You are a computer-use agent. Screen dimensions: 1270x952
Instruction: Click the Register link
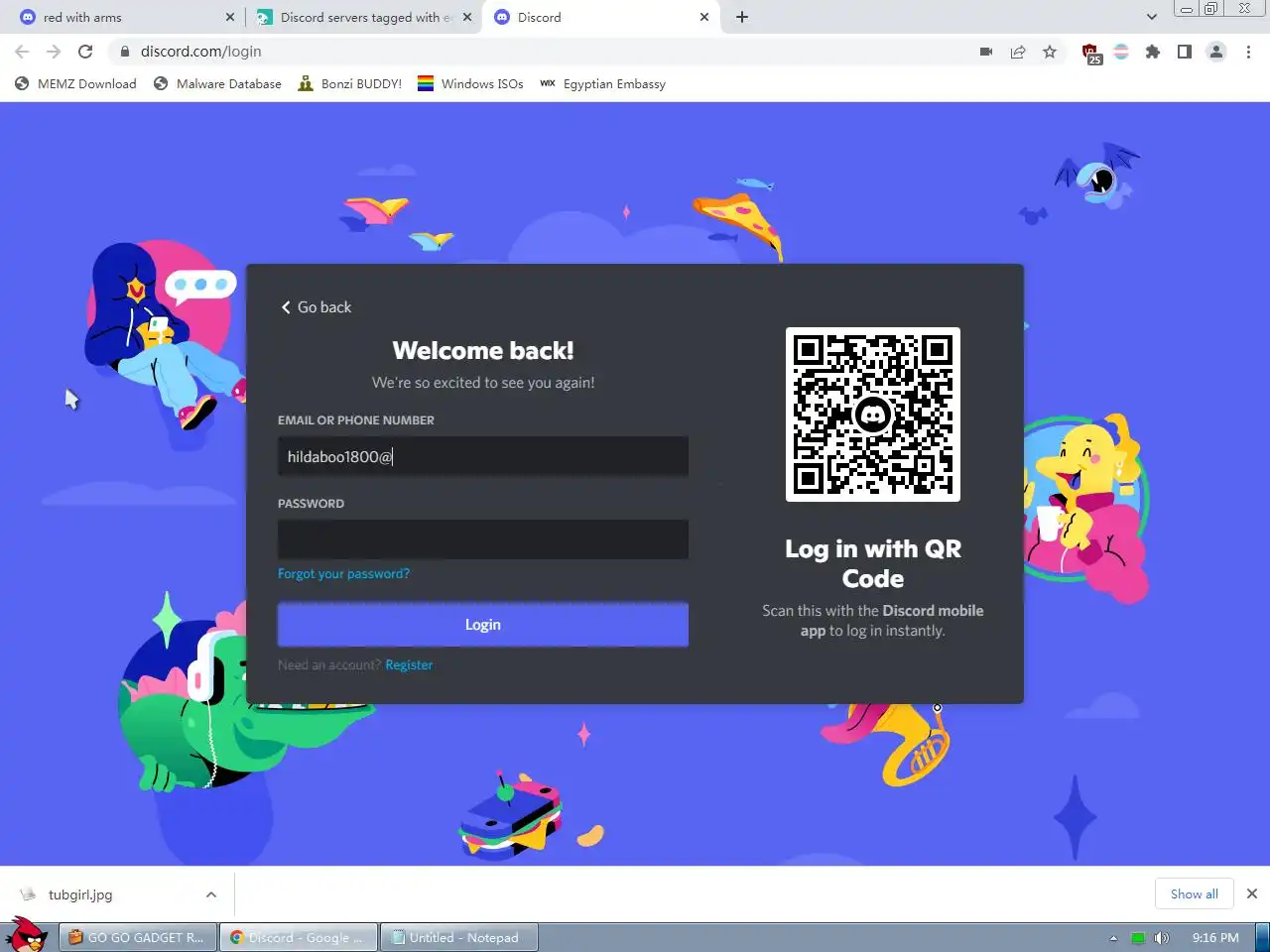click(x=409, y=665)
